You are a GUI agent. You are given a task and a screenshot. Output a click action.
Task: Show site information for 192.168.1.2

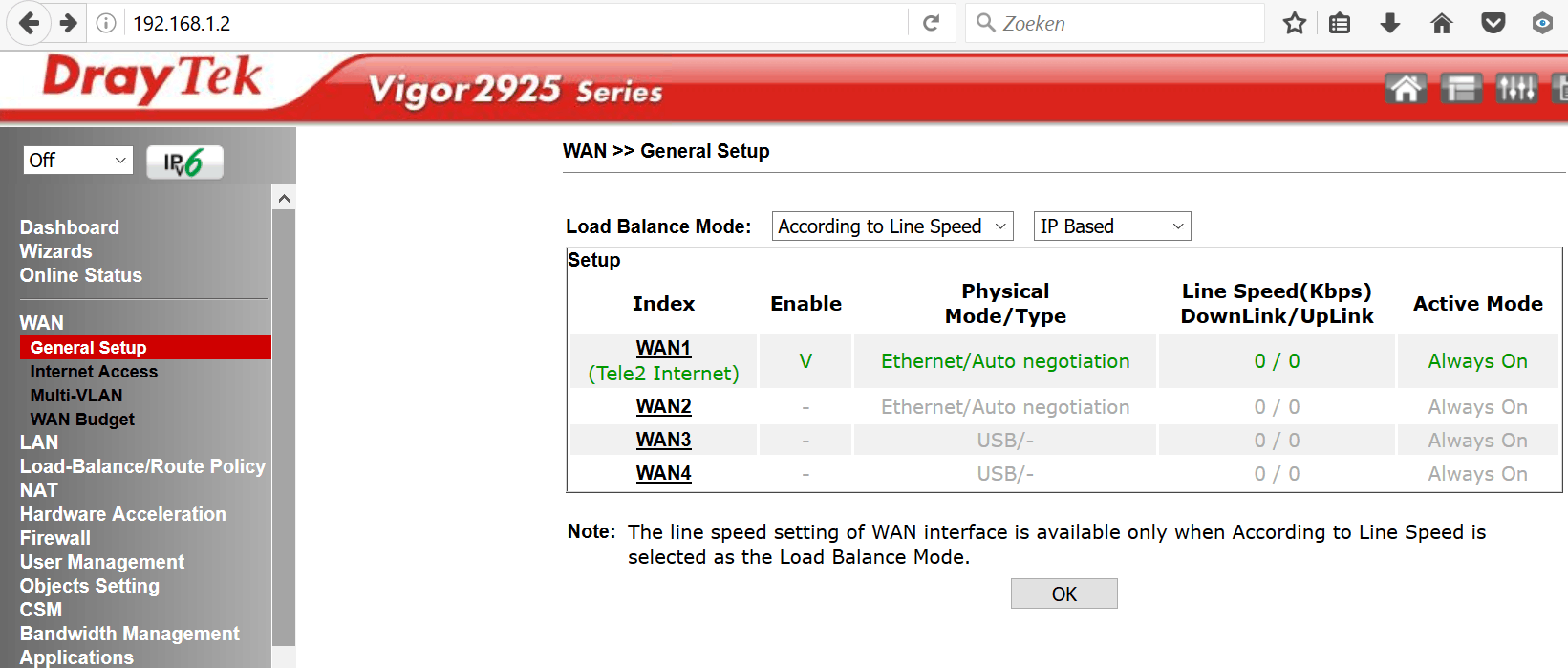106,23
